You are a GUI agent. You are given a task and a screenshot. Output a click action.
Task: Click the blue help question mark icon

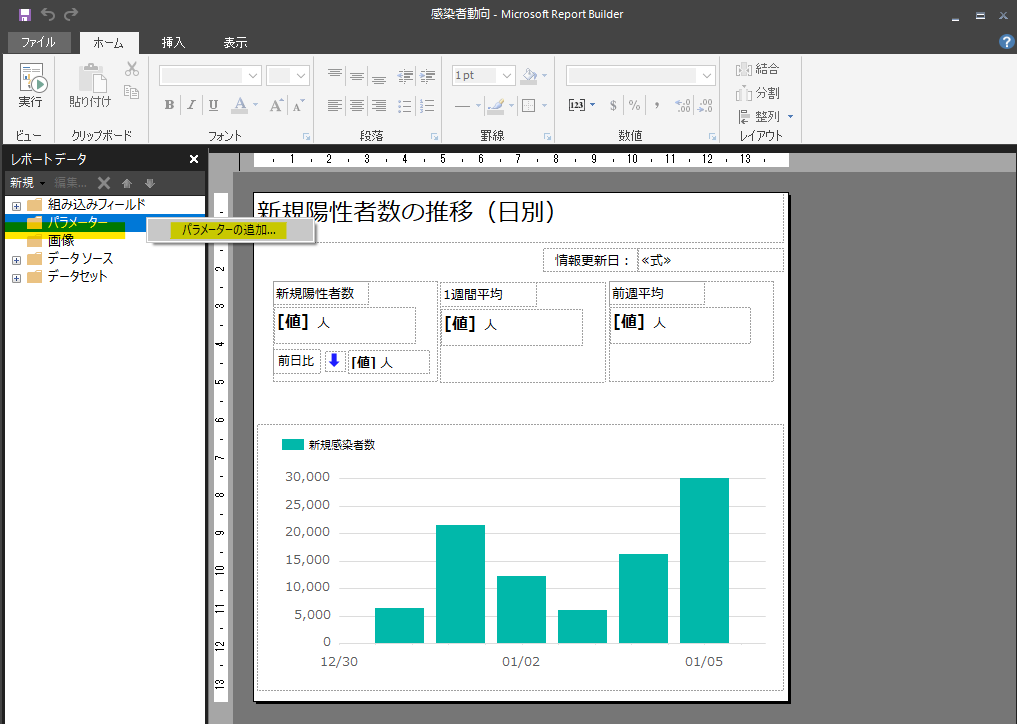coord(1006,42)
